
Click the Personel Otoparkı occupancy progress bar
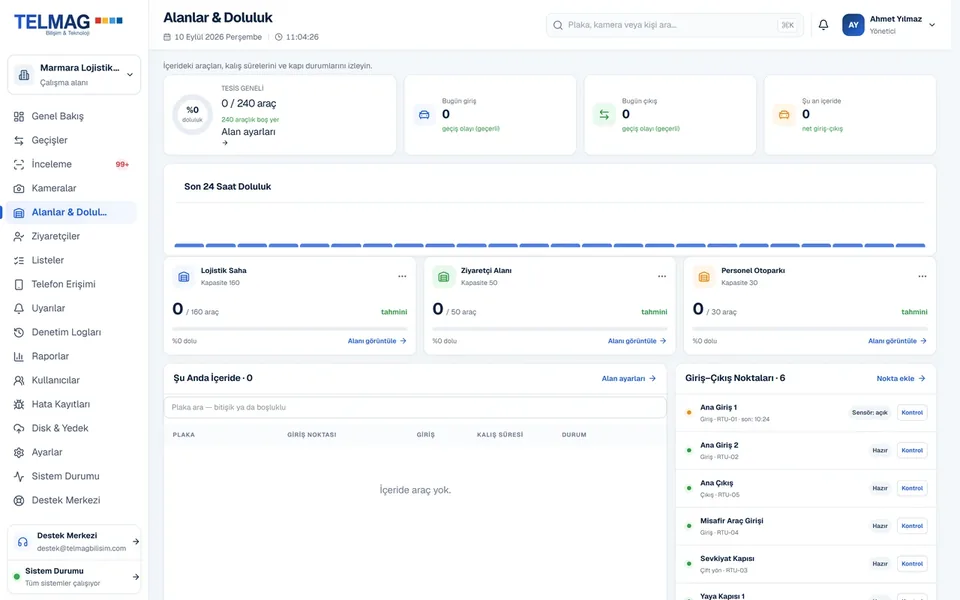tap(809, 329)
